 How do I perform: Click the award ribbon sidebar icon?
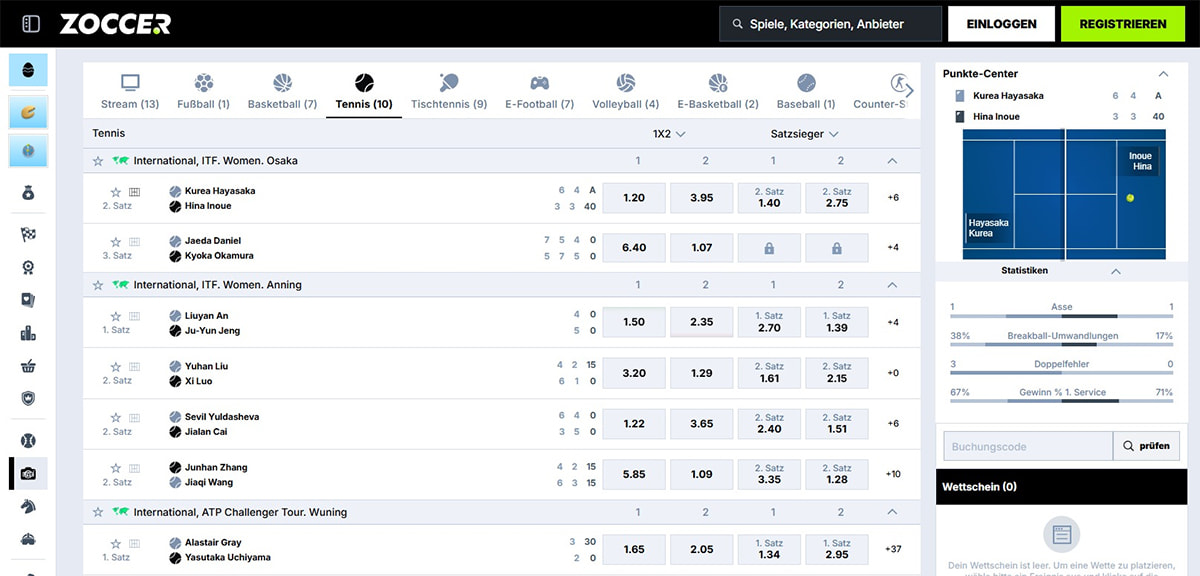(28, 267)
